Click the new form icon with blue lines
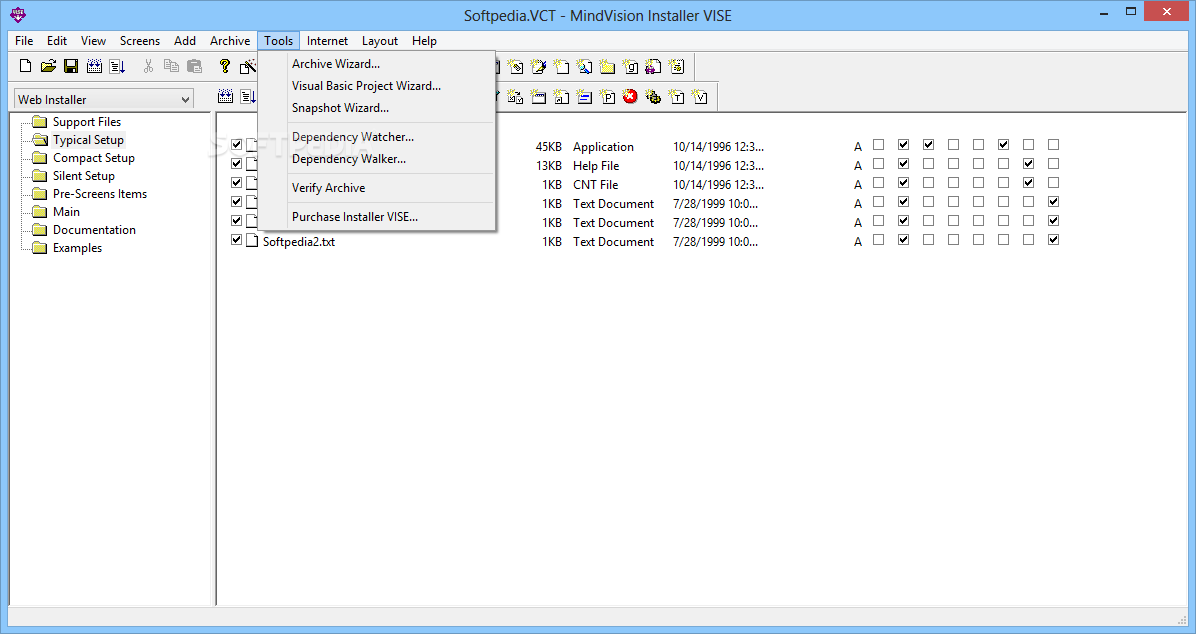Image resolution: width=1196 pixels, height=634 pixels. pos(584,96)
